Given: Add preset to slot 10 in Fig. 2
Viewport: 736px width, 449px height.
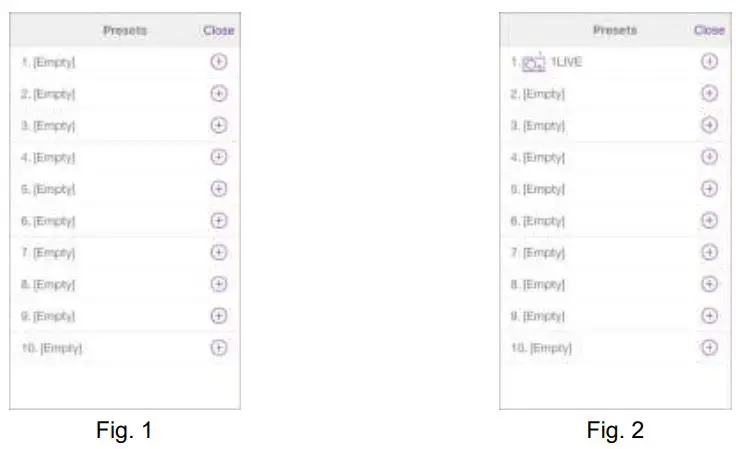Looking at the screenshot, I should pyautogui.click(x=709, y=348).
